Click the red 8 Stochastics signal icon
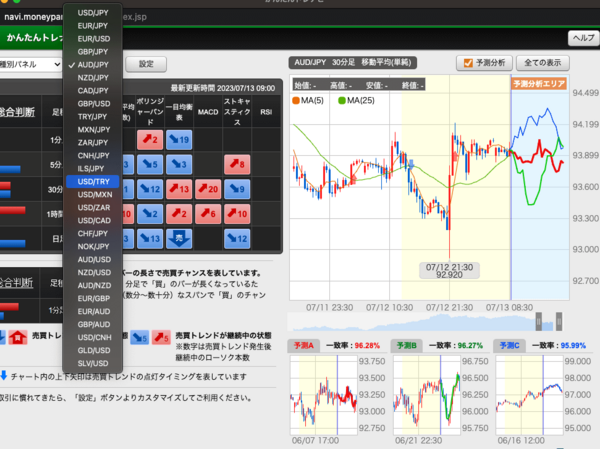600x449 pixels. click(x=237, y=163)
